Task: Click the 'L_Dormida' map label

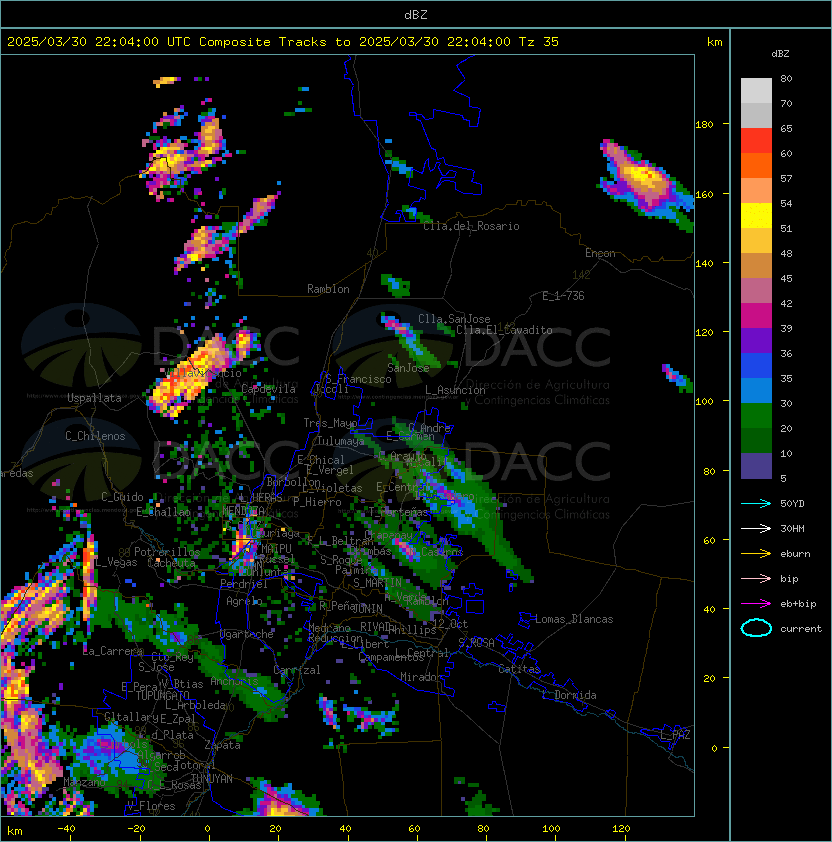Action: click(x=569, y=695)
